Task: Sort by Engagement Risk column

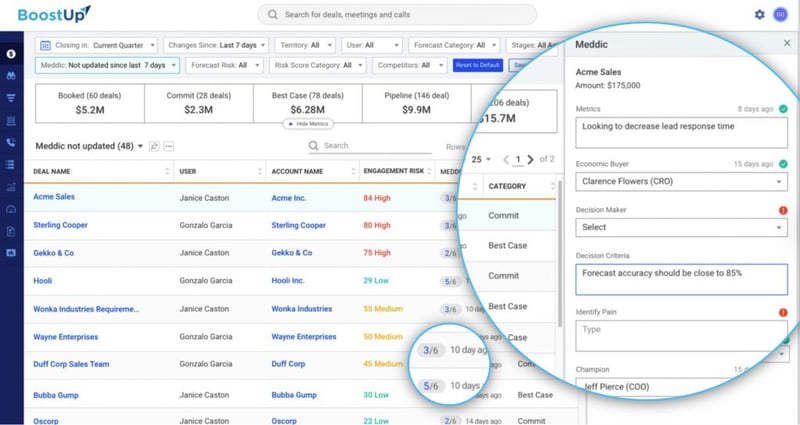Action: coord(430,171)
